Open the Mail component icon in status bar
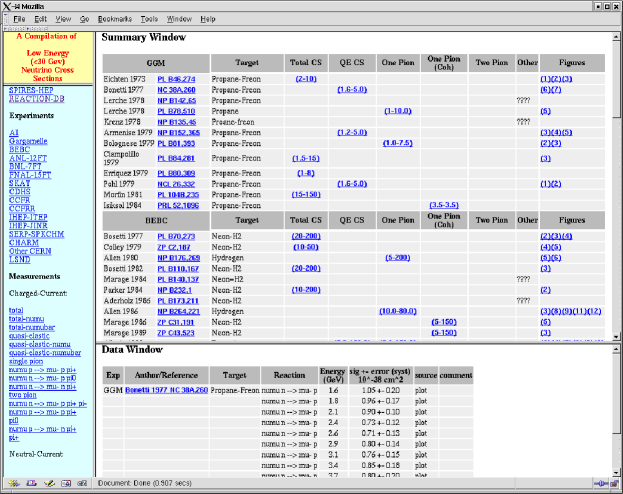The height and width of the screenshot is (494, 623). (x=31, y=483)
